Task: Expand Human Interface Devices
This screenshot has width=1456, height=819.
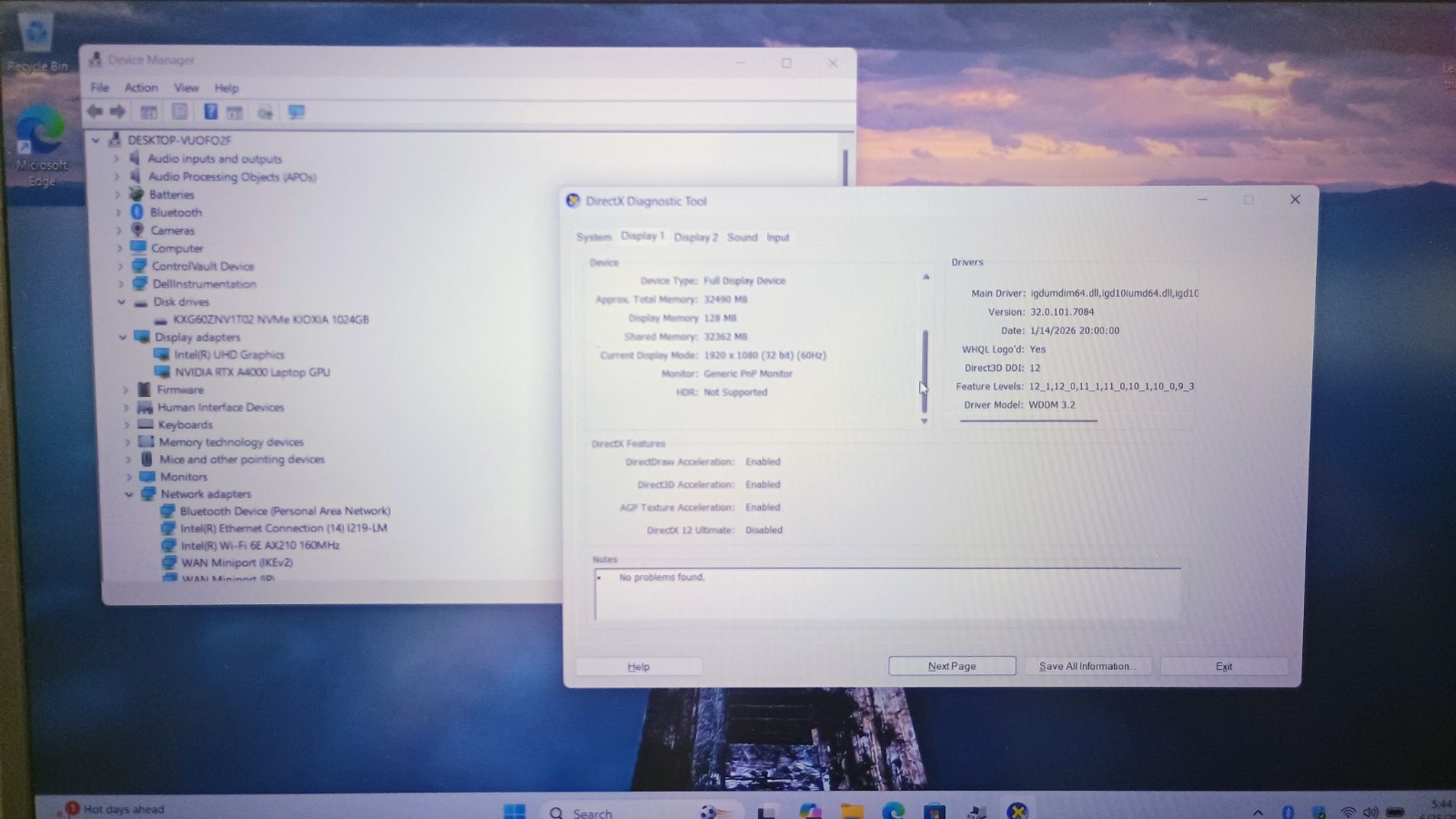Action: 126,407
